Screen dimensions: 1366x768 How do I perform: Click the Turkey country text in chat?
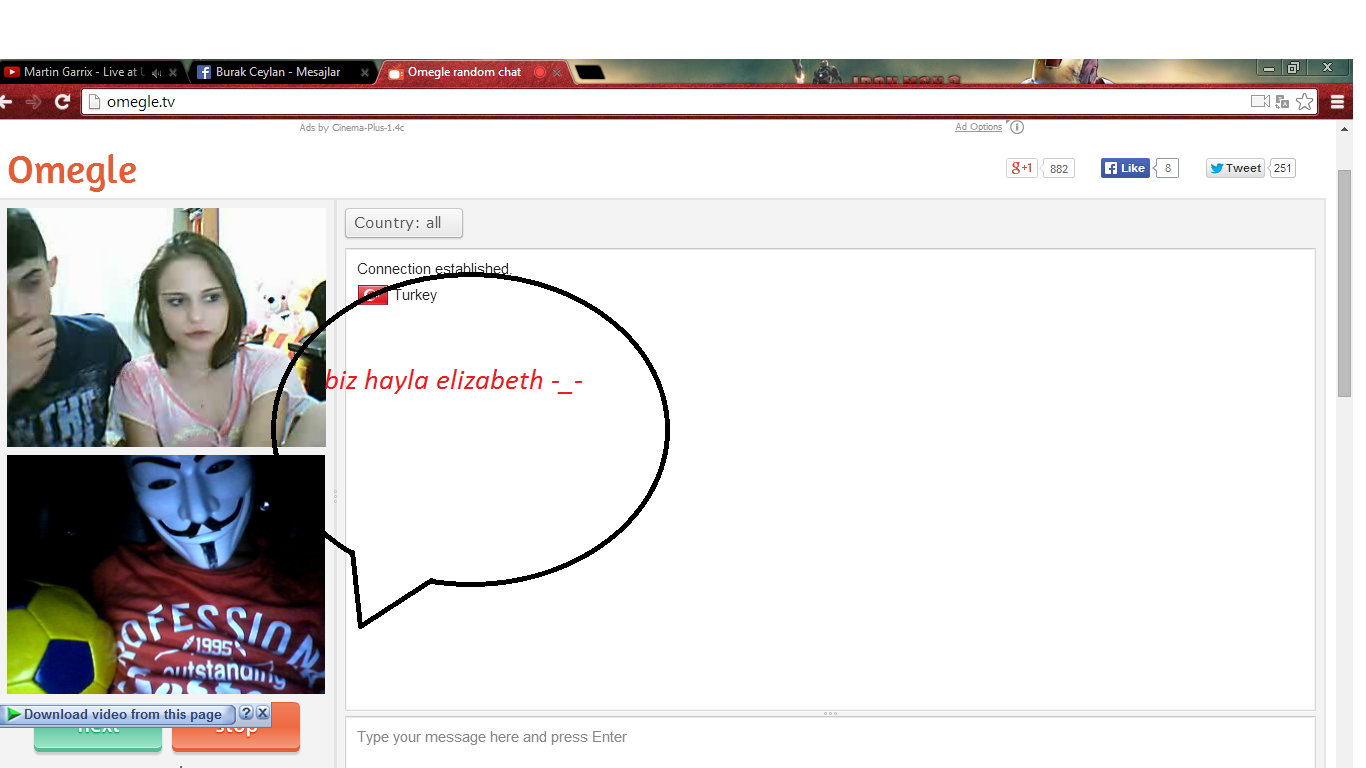point(415,295)
